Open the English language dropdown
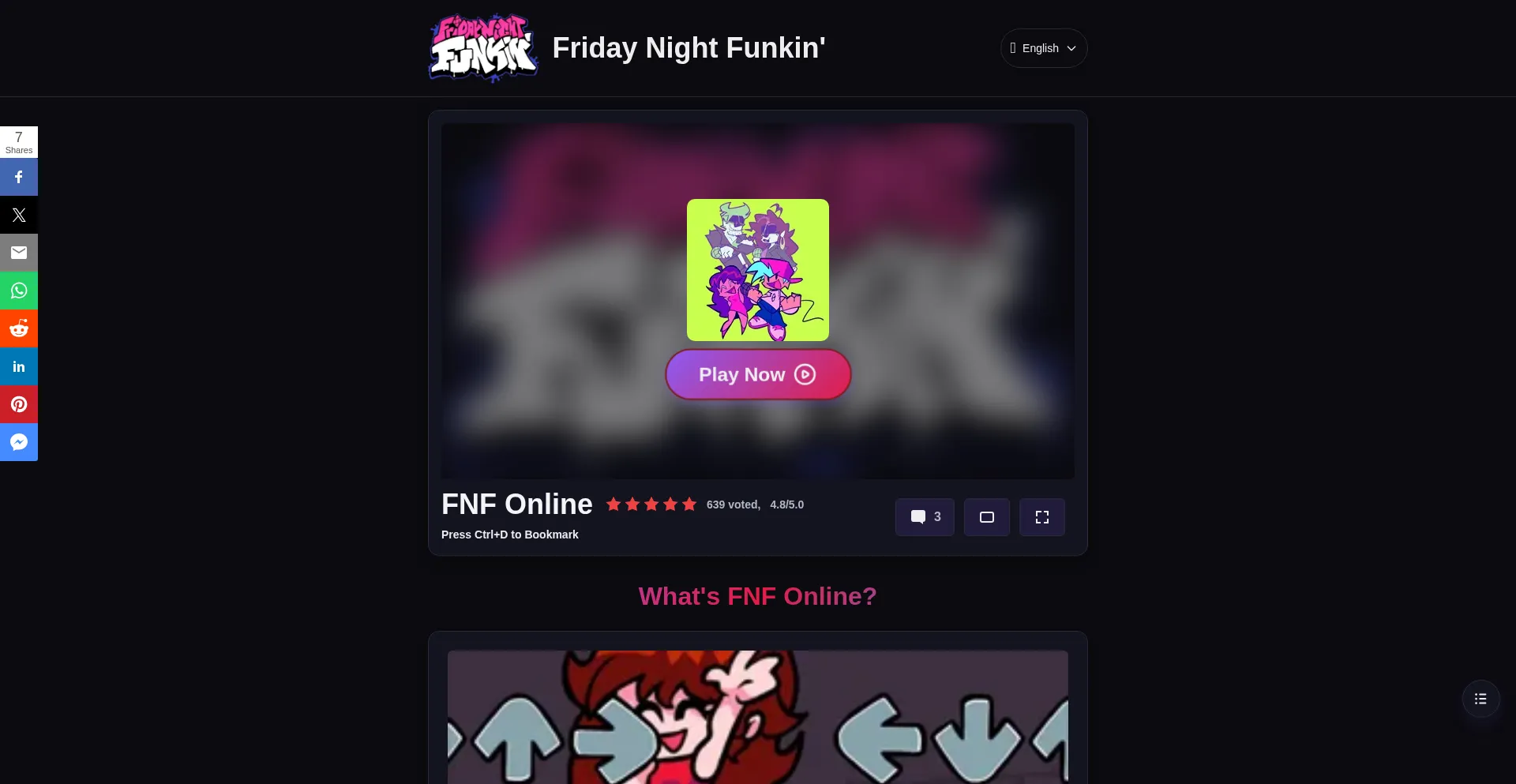 pos(1044,48)
